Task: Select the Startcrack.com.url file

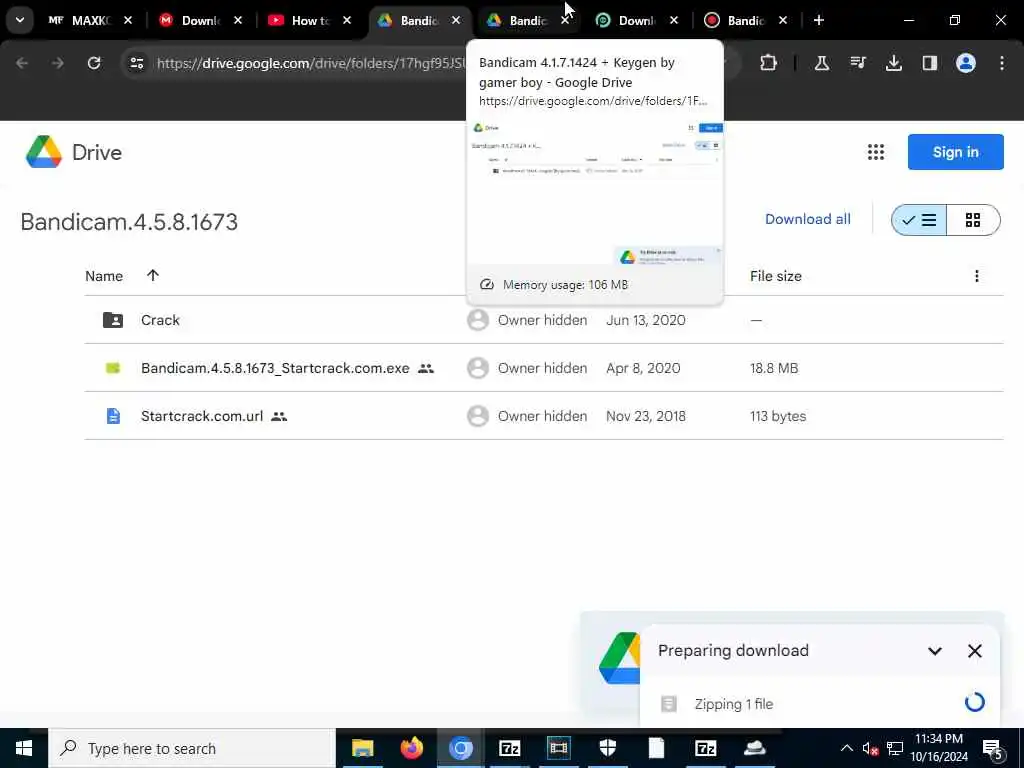Action: 202,416
